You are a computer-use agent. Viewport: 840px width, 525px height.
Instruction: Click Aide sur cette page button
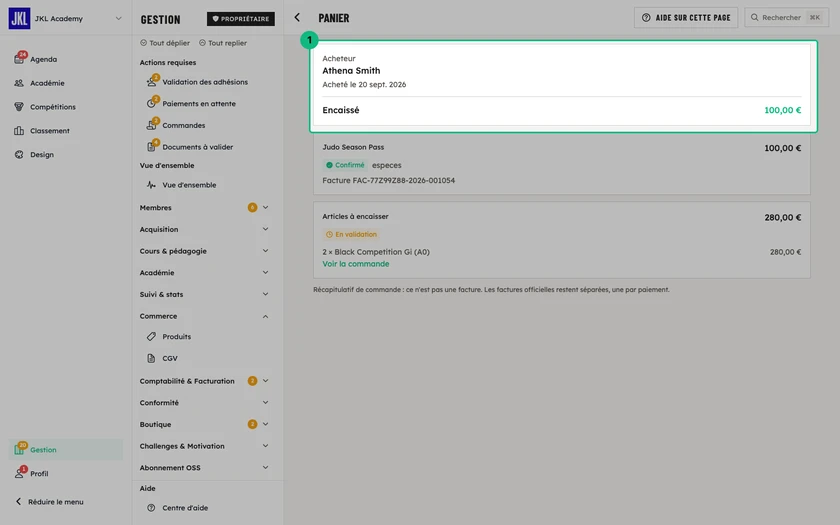tap(686, 18)
